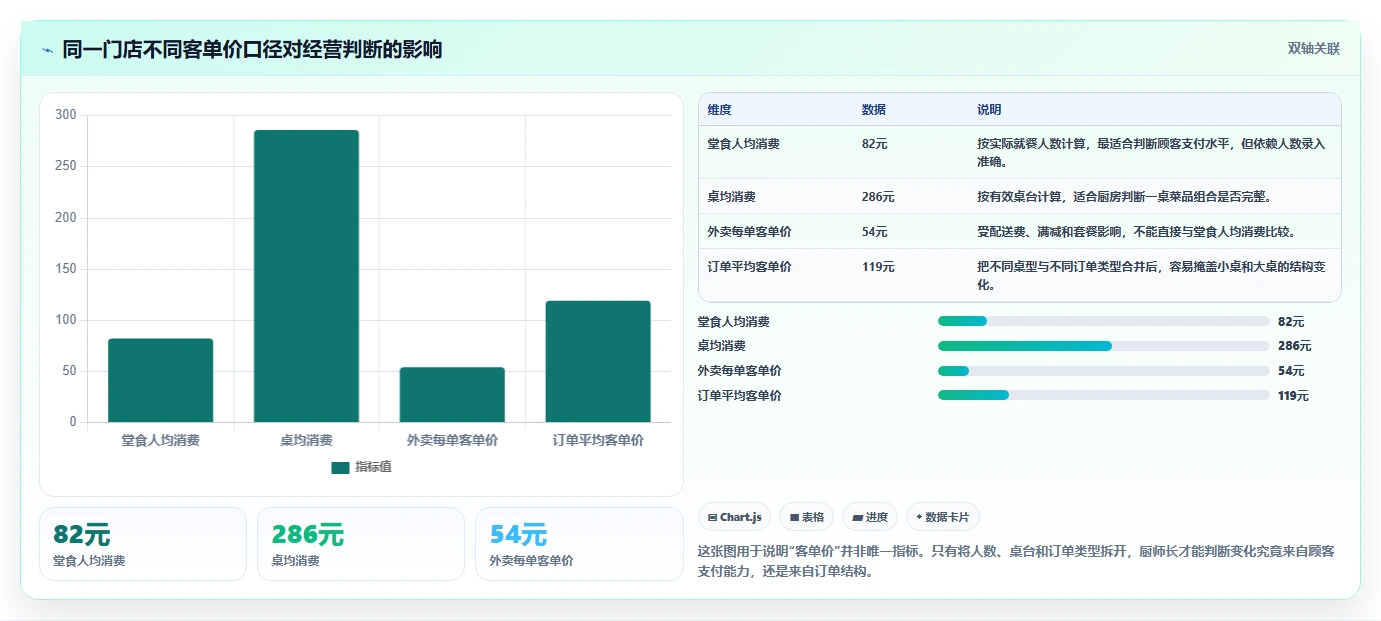
Task: Click the description starting 按有效桌台计算
Action: (1124, 197)
